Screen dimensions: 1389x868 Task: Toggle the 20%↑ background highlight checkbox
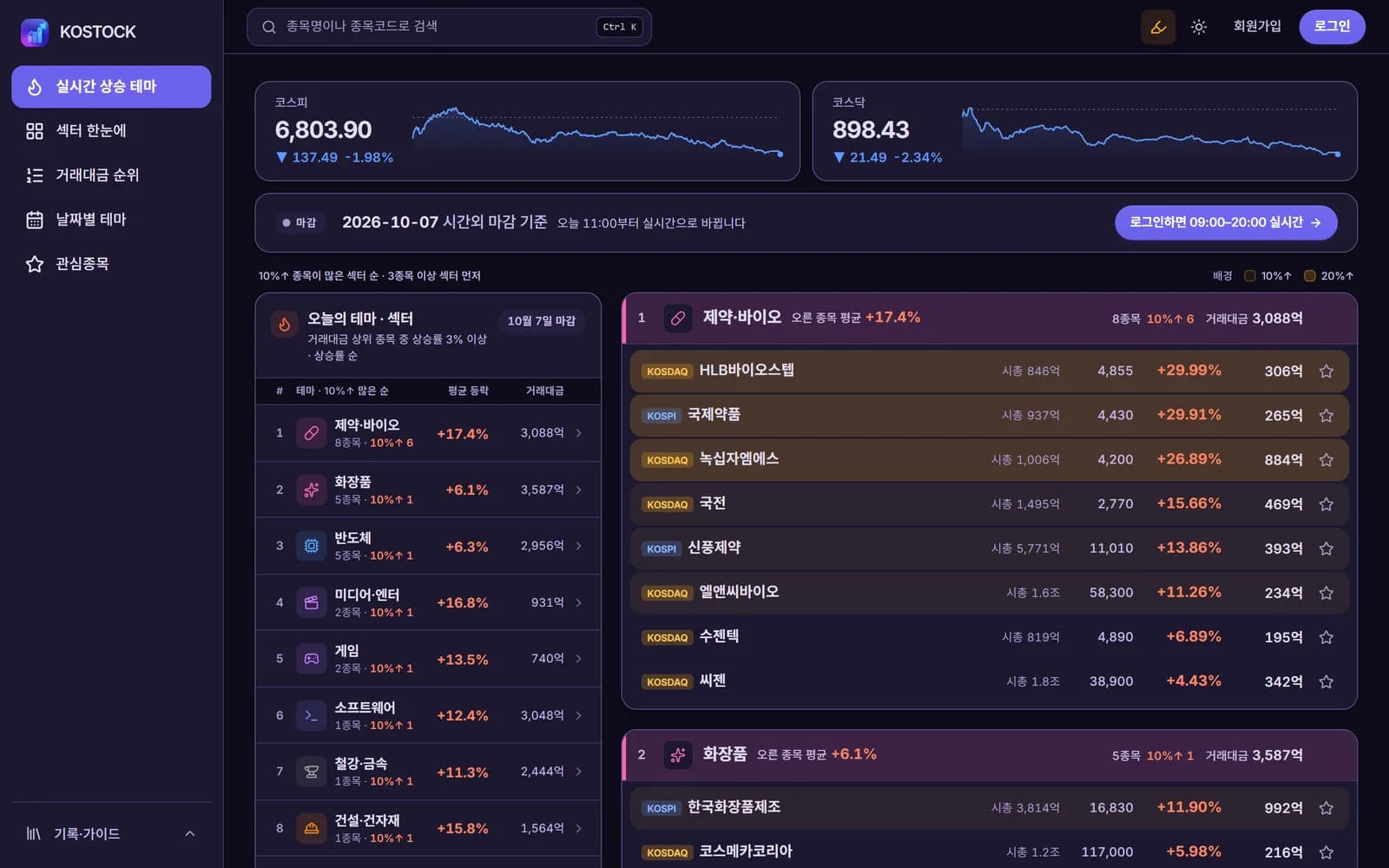pos(1310,276)
